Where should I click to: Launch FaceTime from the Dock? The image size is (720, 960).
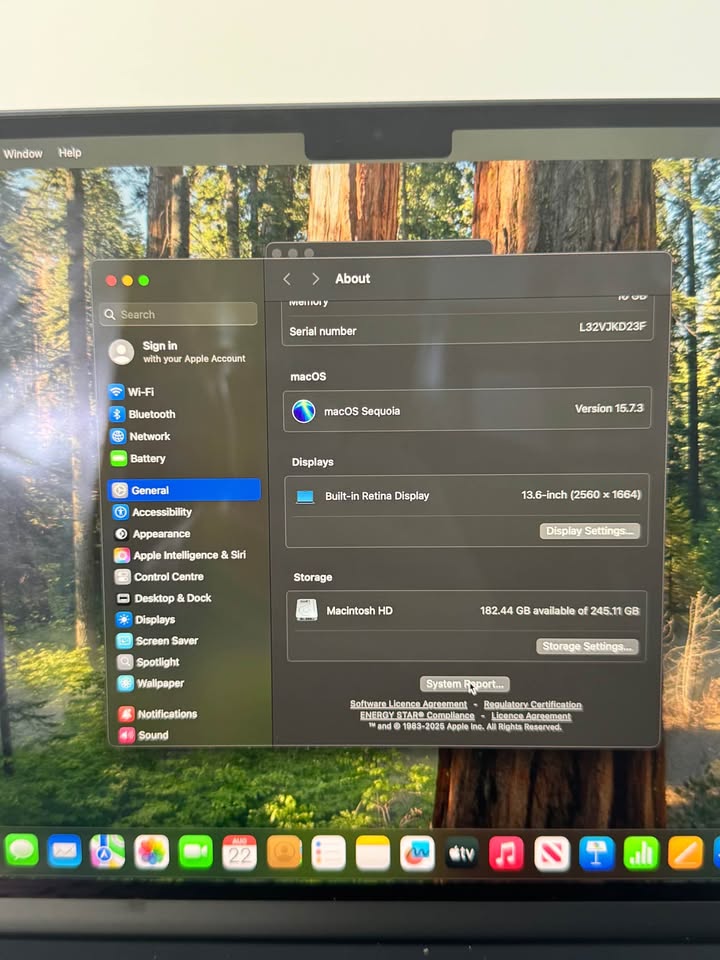[195, 852]
